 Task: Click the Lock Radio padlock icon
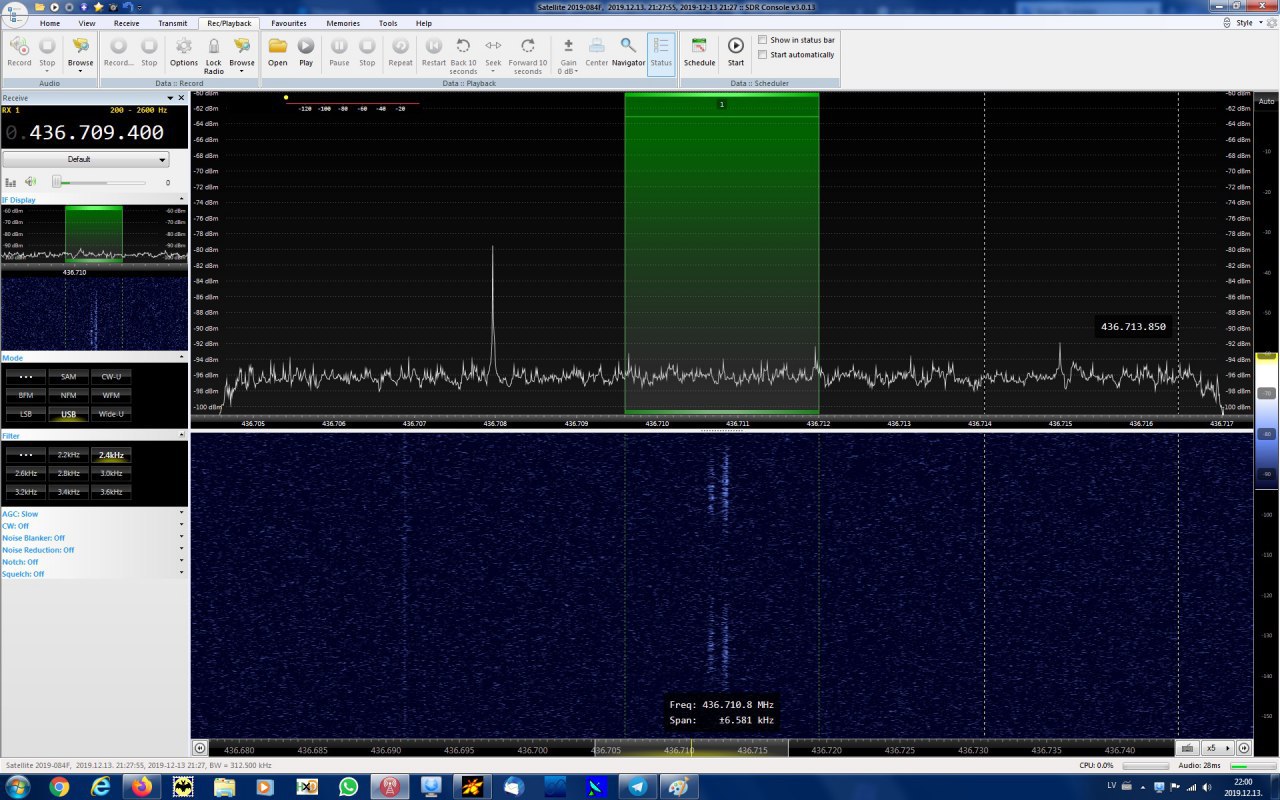(213, 46)
